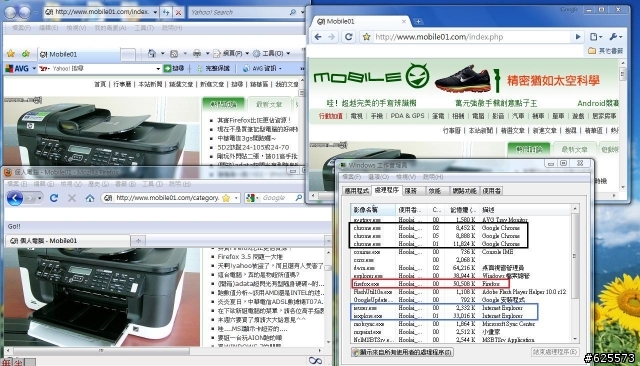This screenshot has height=366, width=640.
Task: Select dwm.exe process row
Action: (x=461, y=268)
